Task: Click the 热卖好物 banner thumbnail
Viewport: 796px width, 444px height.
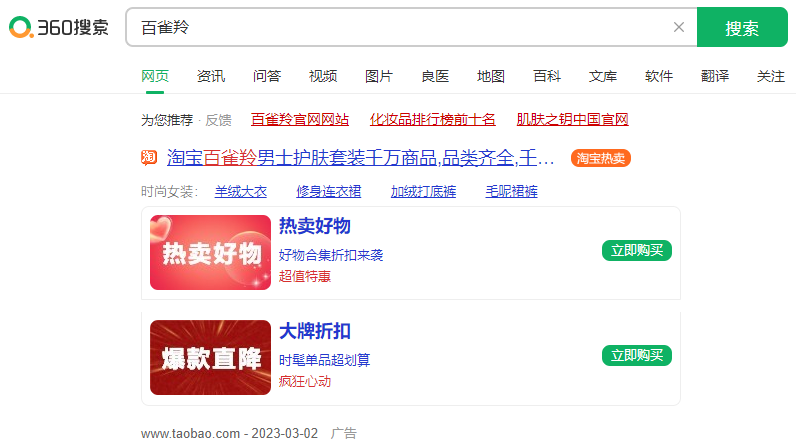Action: [211, 252]
